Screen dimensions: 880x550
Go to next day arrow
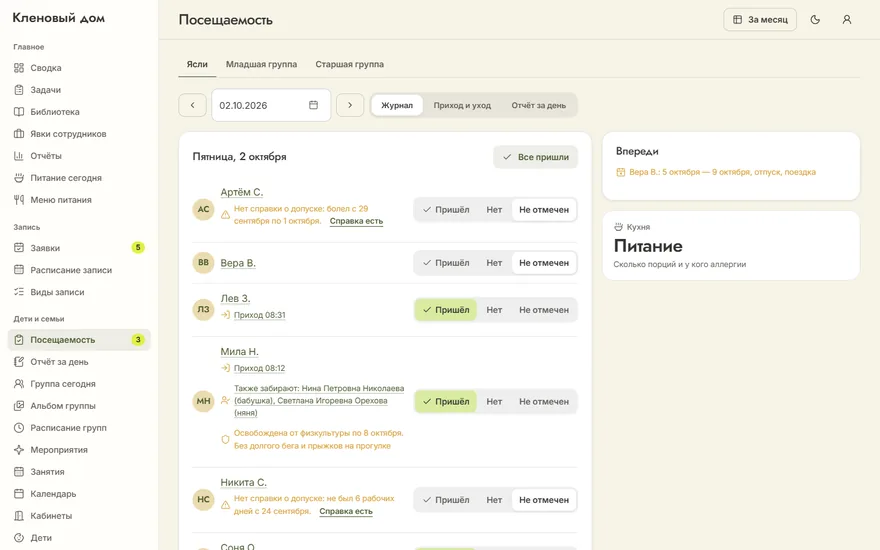[350, 105]
